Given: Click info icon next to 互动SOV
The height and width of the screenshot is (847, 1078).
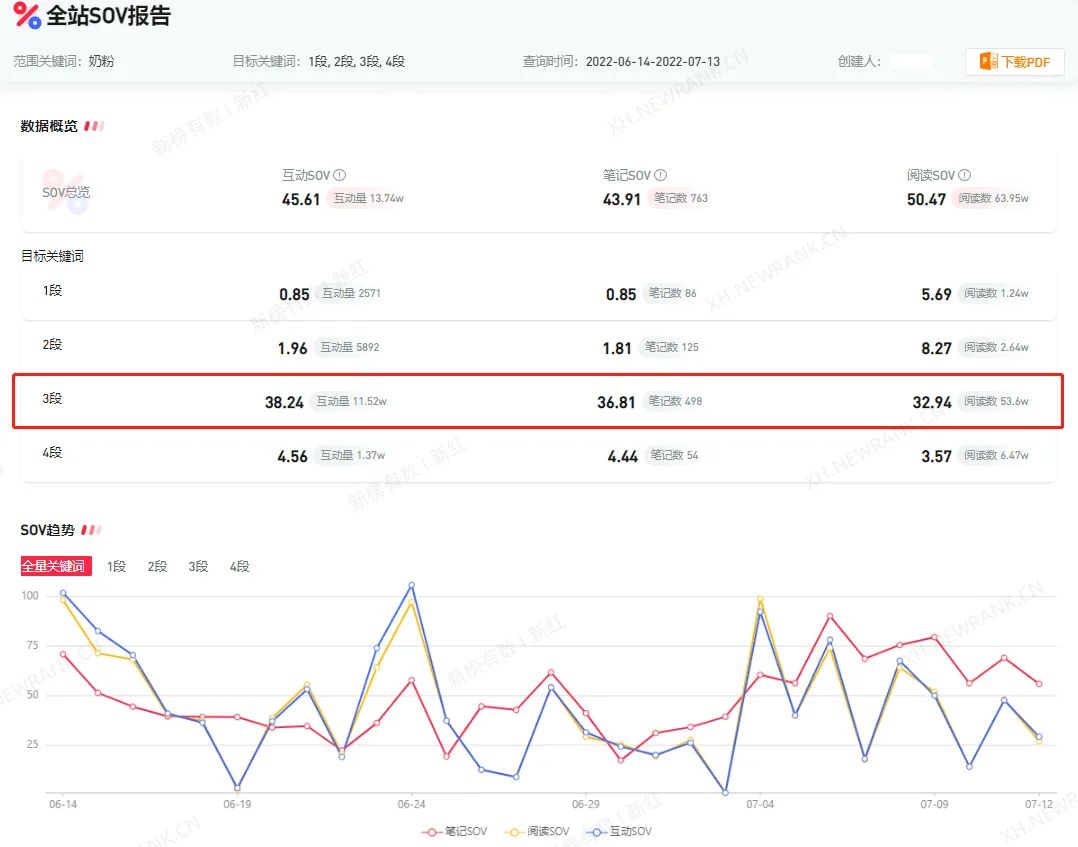Looking at the screenshot, I should (x=340, y=175).
